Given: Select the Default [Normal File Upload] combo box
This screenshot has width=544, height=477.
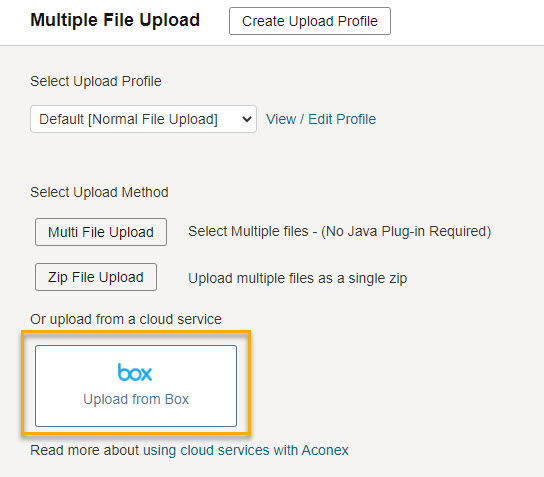Looking at the screenshot, I should (143, 119).
